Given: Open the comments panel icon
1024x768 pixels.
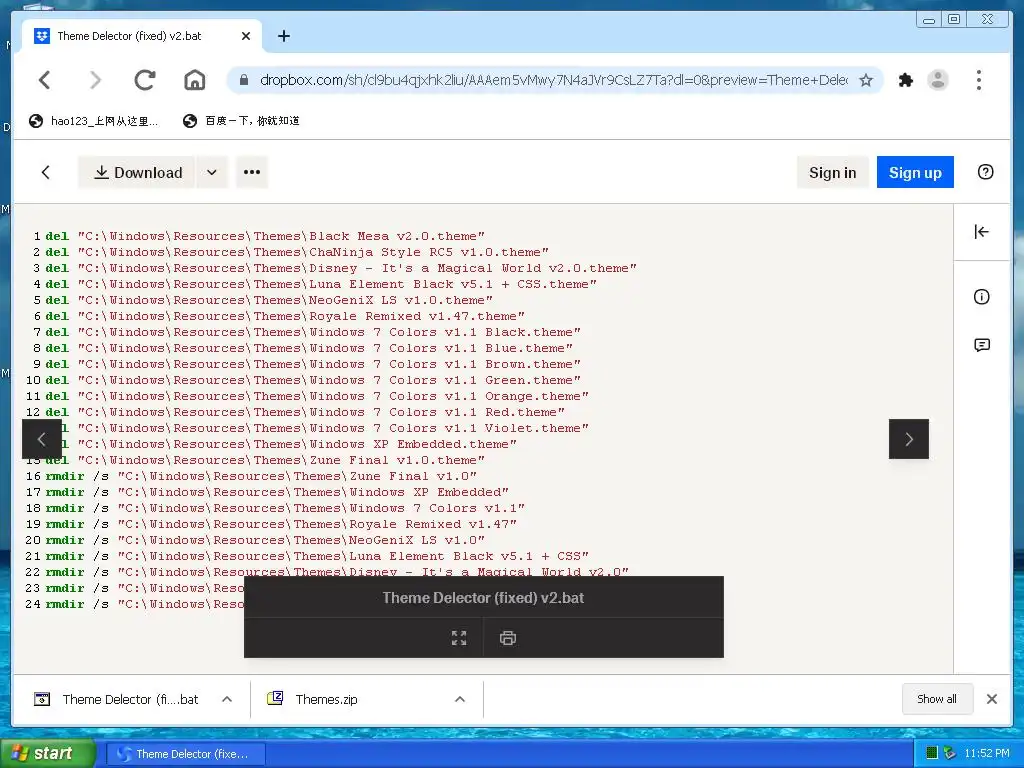Looking at the screenshot, I should click(982, 345).
